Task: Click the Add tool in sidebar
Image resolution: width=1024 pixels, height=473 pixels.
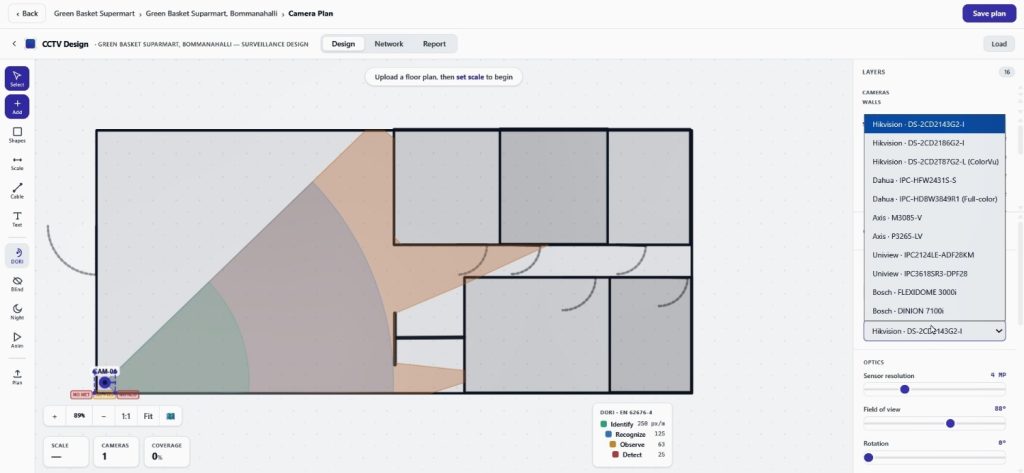Action: point(17,106)
